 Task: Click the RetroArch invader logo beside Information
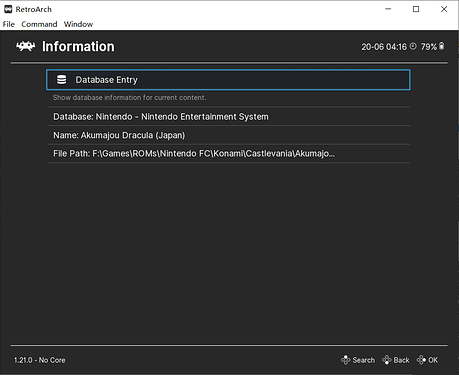point(26,46)
